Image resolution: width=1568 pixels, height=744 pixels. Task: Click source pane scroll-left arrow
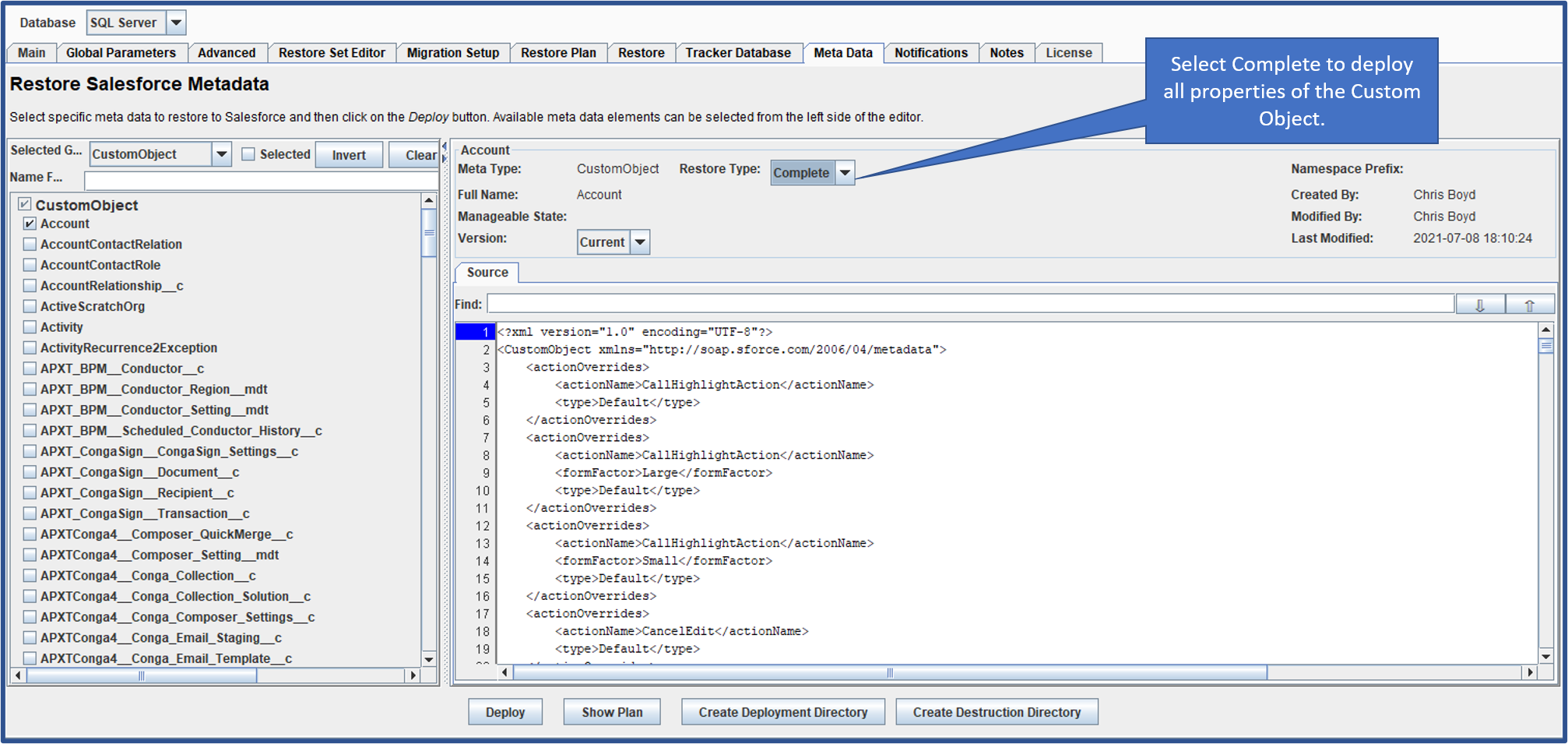click(x=505, y=672)
